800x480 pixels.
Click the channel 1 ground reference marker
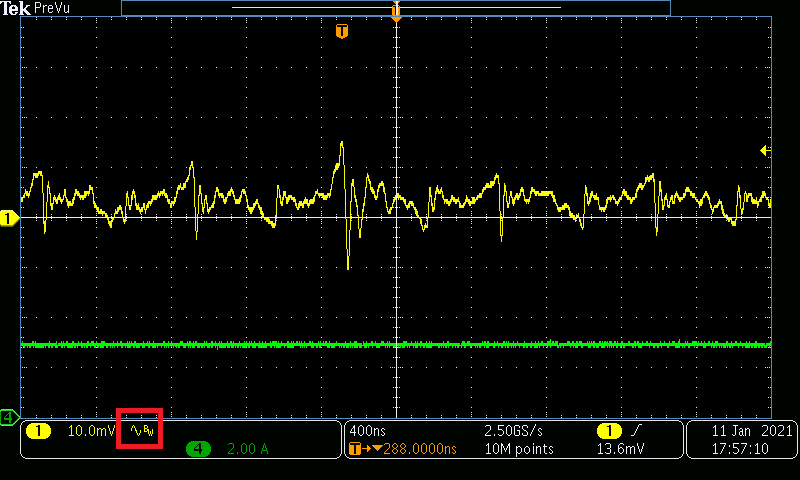[9, 217]
